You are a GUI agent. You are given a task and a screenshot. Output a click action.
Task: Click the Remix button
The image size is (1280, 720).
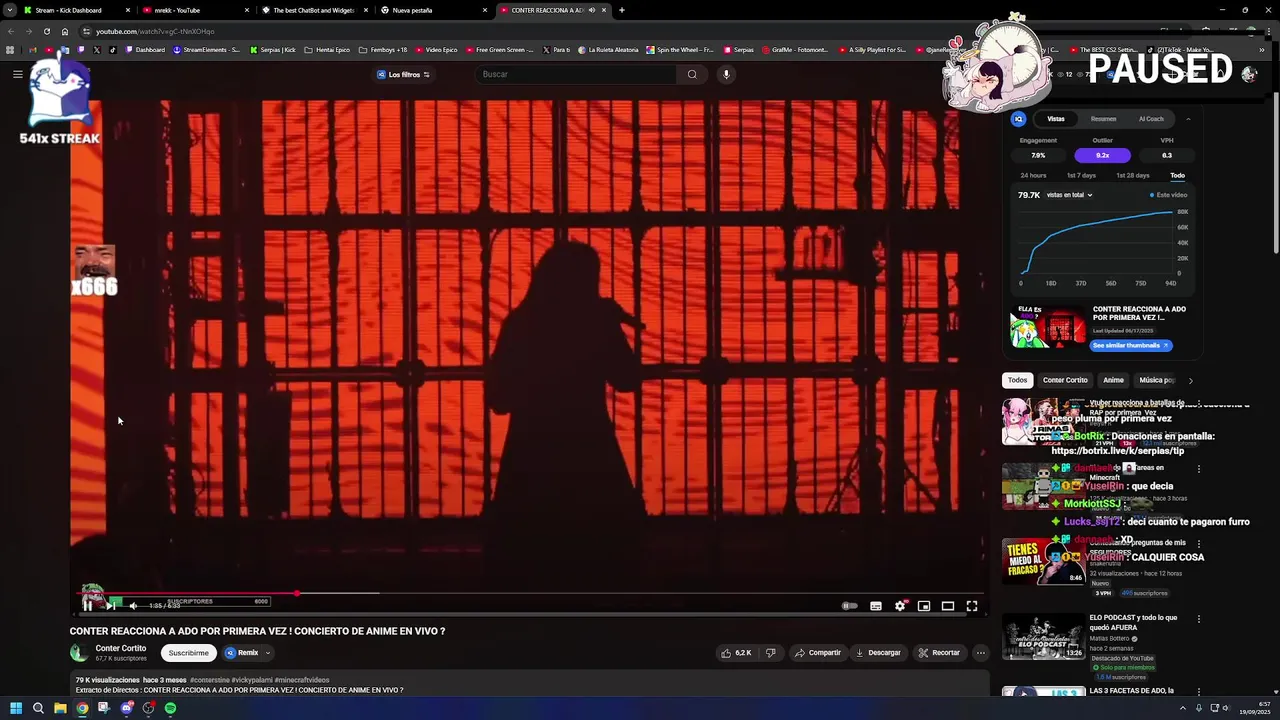(x=242, y=653)
